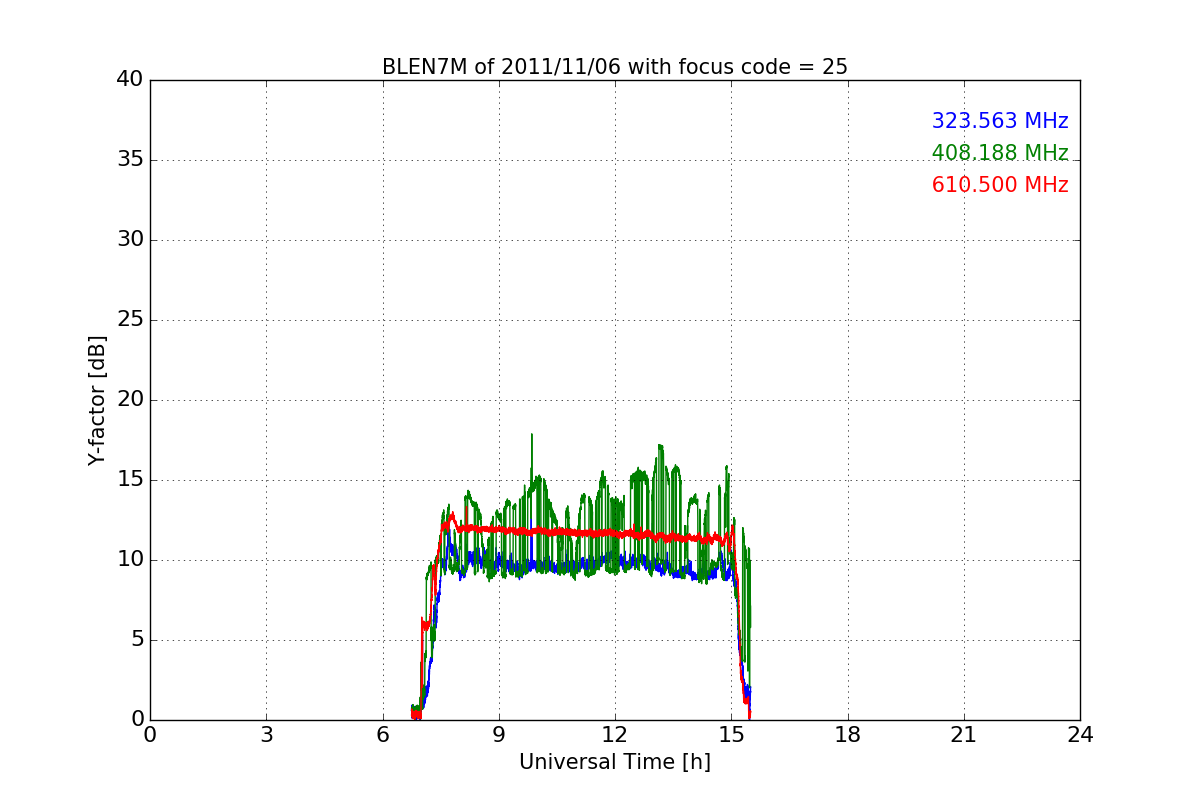Click x-axis tick label '18'
This screenshot has height=800, width=1200.
(847, 735)
